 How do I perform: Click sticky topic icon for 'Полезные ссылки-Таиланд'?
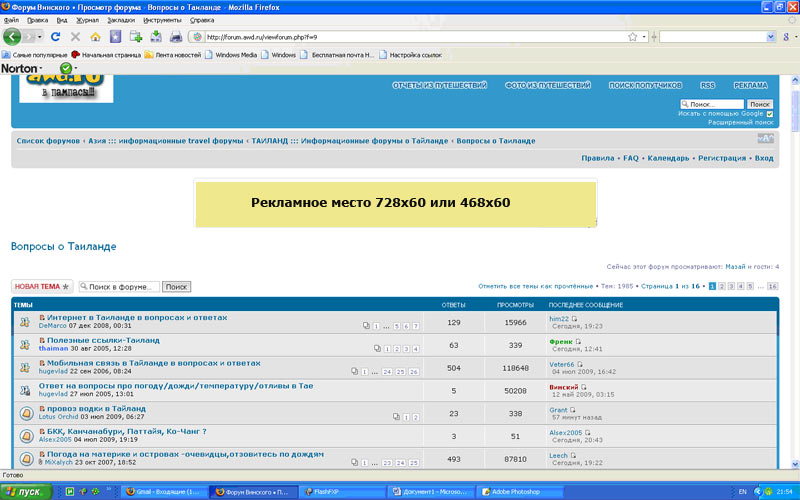[25, 345]
